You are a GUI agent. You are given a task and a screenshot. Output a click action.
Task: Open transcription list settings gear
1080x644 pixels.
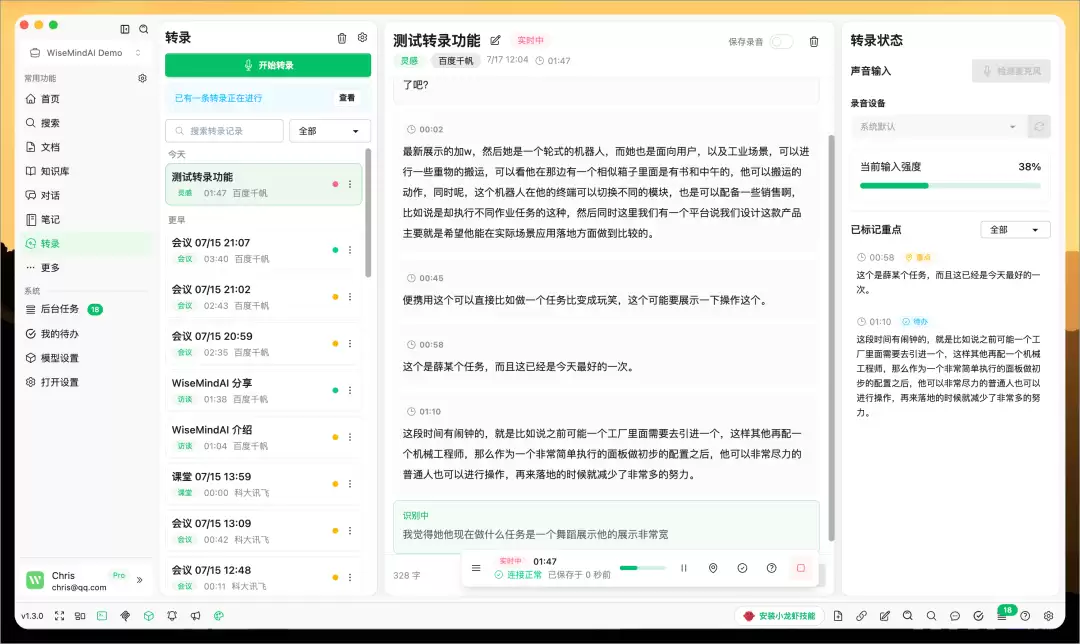(362, 38)
